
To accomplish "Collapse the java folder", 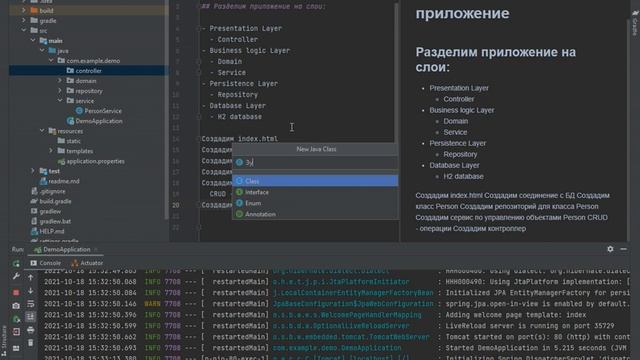I will (x=42, y=51).
